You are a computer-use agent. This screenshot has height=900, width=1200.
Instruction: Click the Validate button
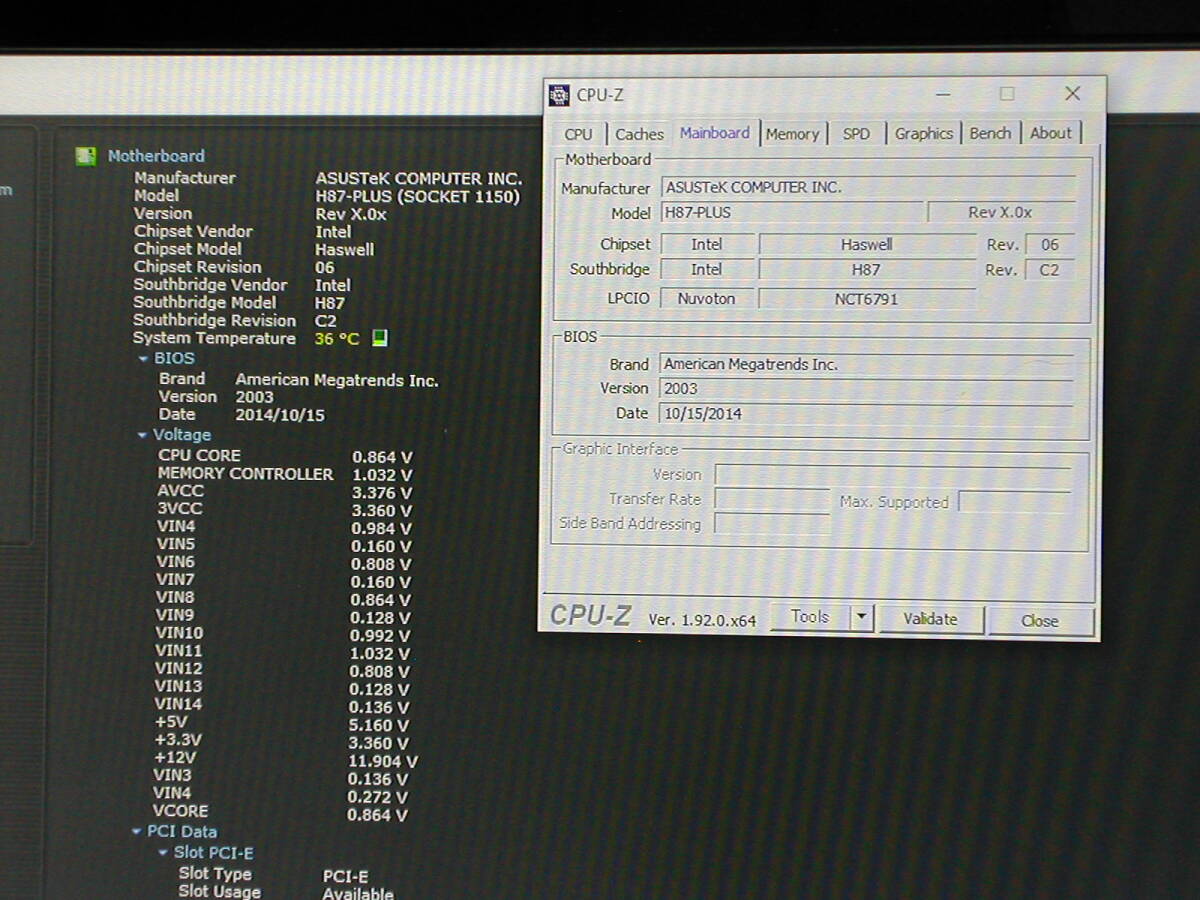pyautogui.click(x=930, y=619)
